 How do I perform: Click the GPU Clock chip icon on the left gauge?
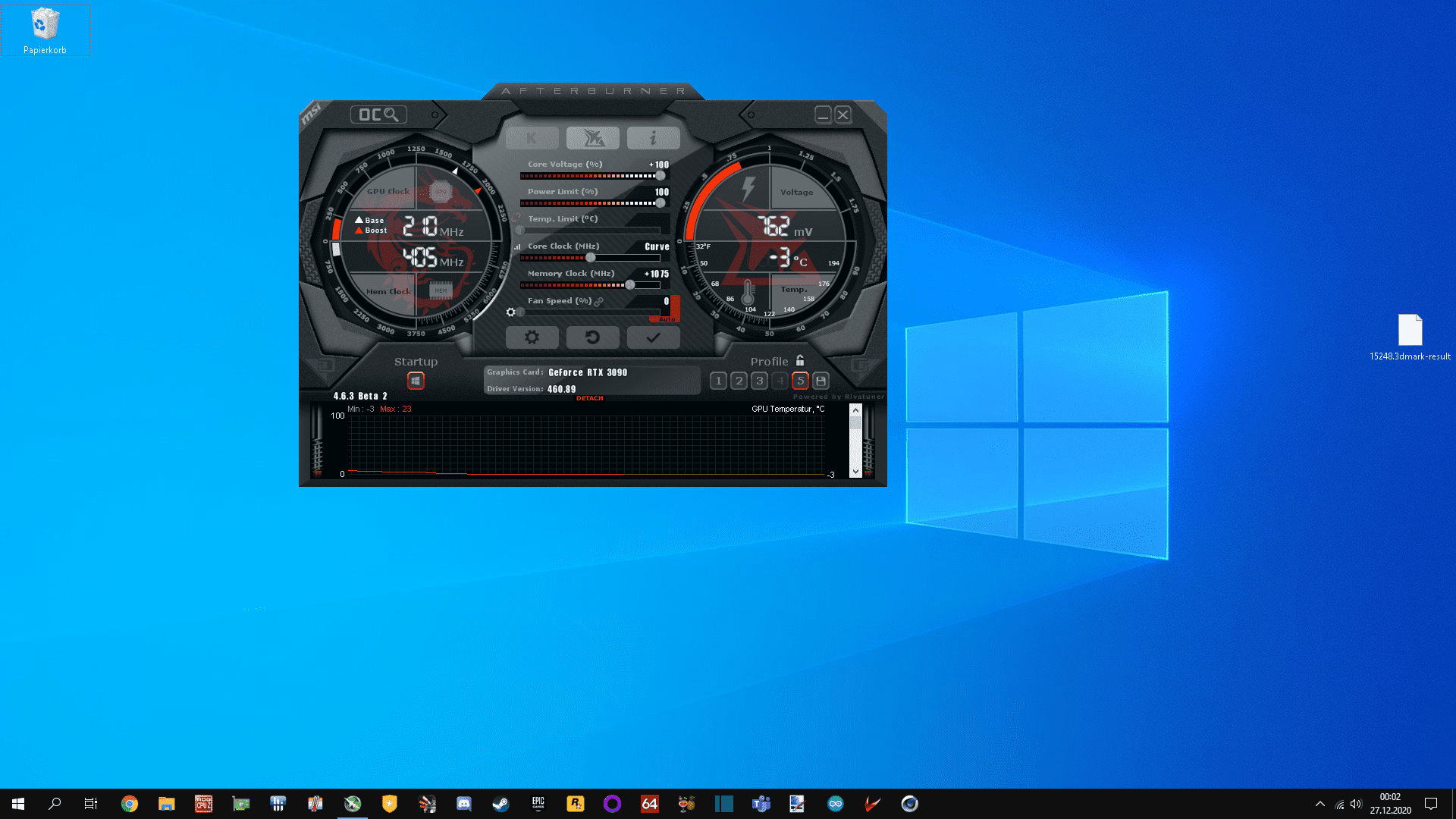pyautogui.click(x=441, y=191)
